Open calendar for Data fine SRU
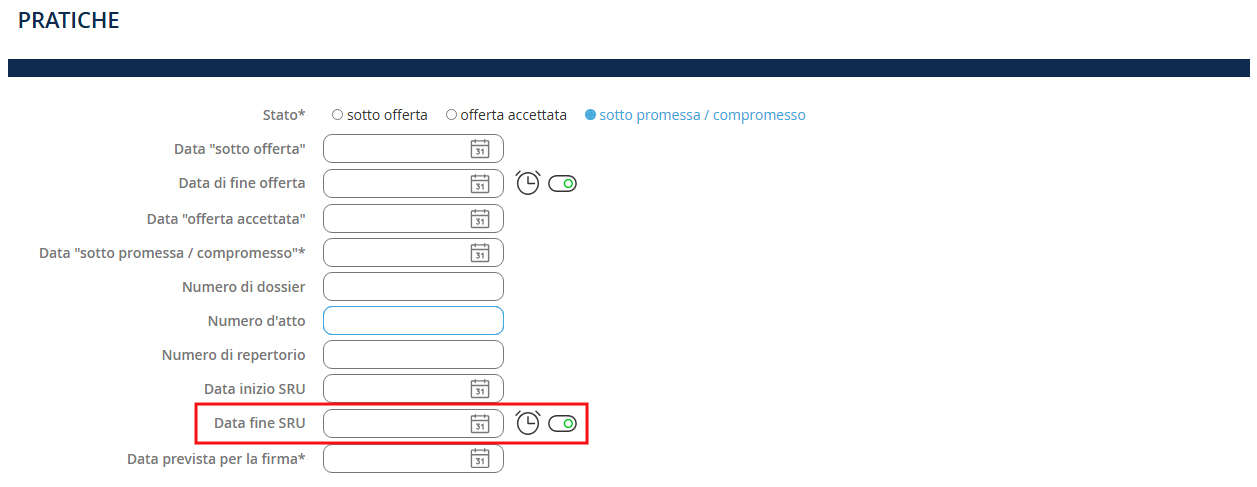The image size is (1257, 487). 479,423
